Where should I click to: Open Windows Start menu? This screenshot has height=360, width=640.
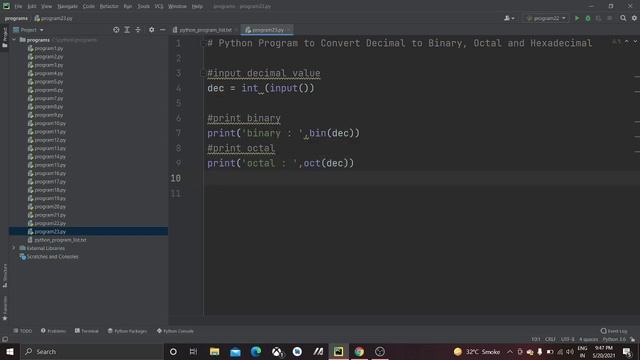point(10,351)
